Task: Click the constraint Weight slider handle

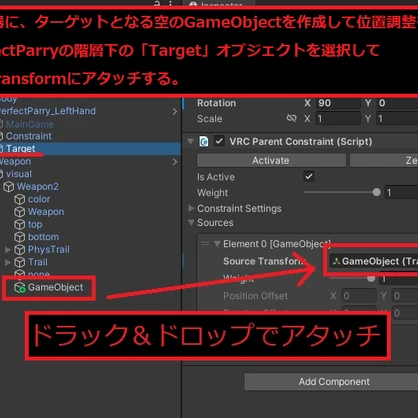Action: pos(377,192)
